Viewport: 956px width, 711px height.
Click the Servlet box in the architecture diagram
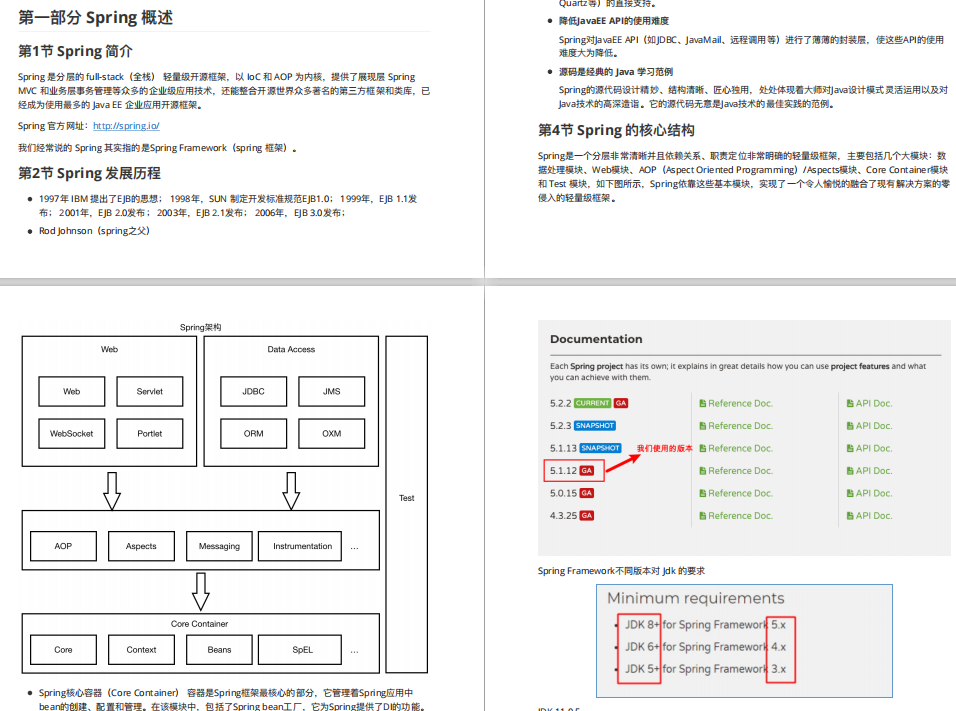[150, 391]
